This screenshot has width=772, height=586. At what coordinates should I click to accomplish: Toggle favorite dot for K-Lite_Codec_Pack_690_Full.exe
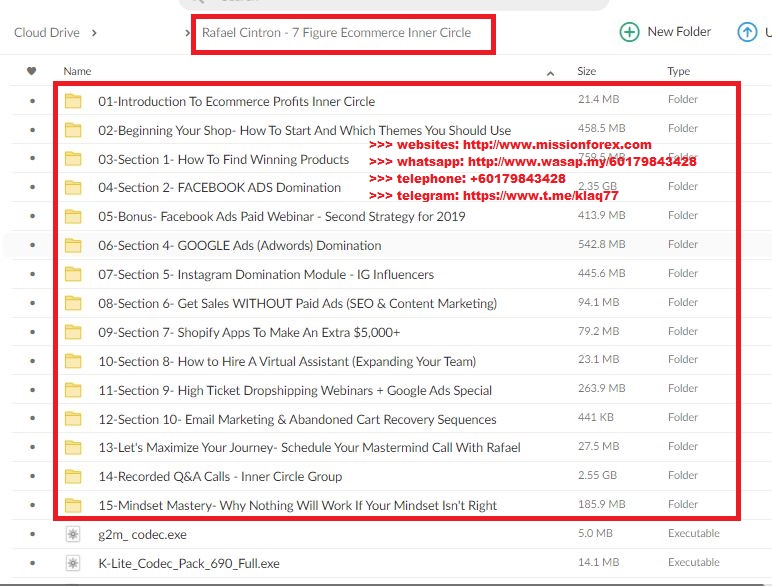tap(32, 563)
